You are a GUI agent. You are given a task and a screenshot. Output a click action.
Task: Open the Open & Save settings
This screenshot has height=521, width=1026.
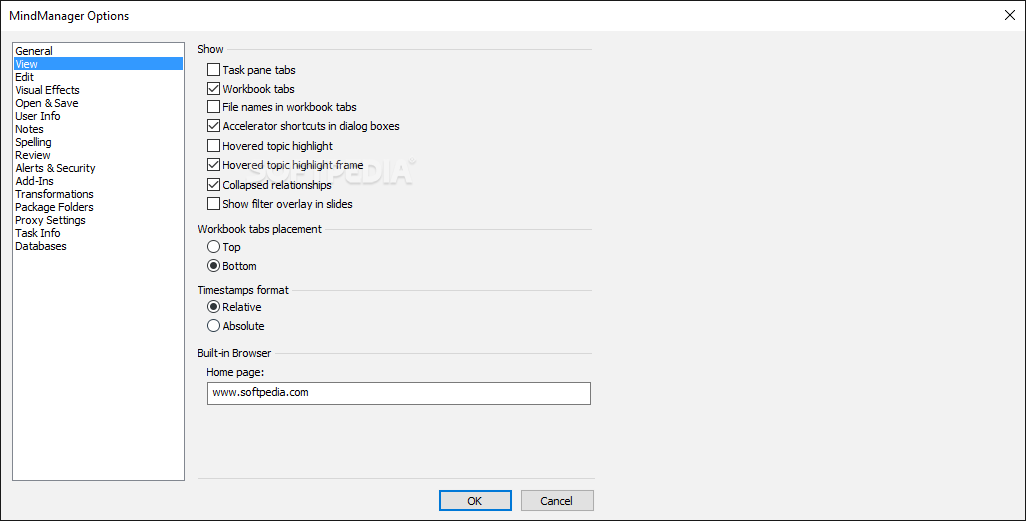click(x=46, y=103)
